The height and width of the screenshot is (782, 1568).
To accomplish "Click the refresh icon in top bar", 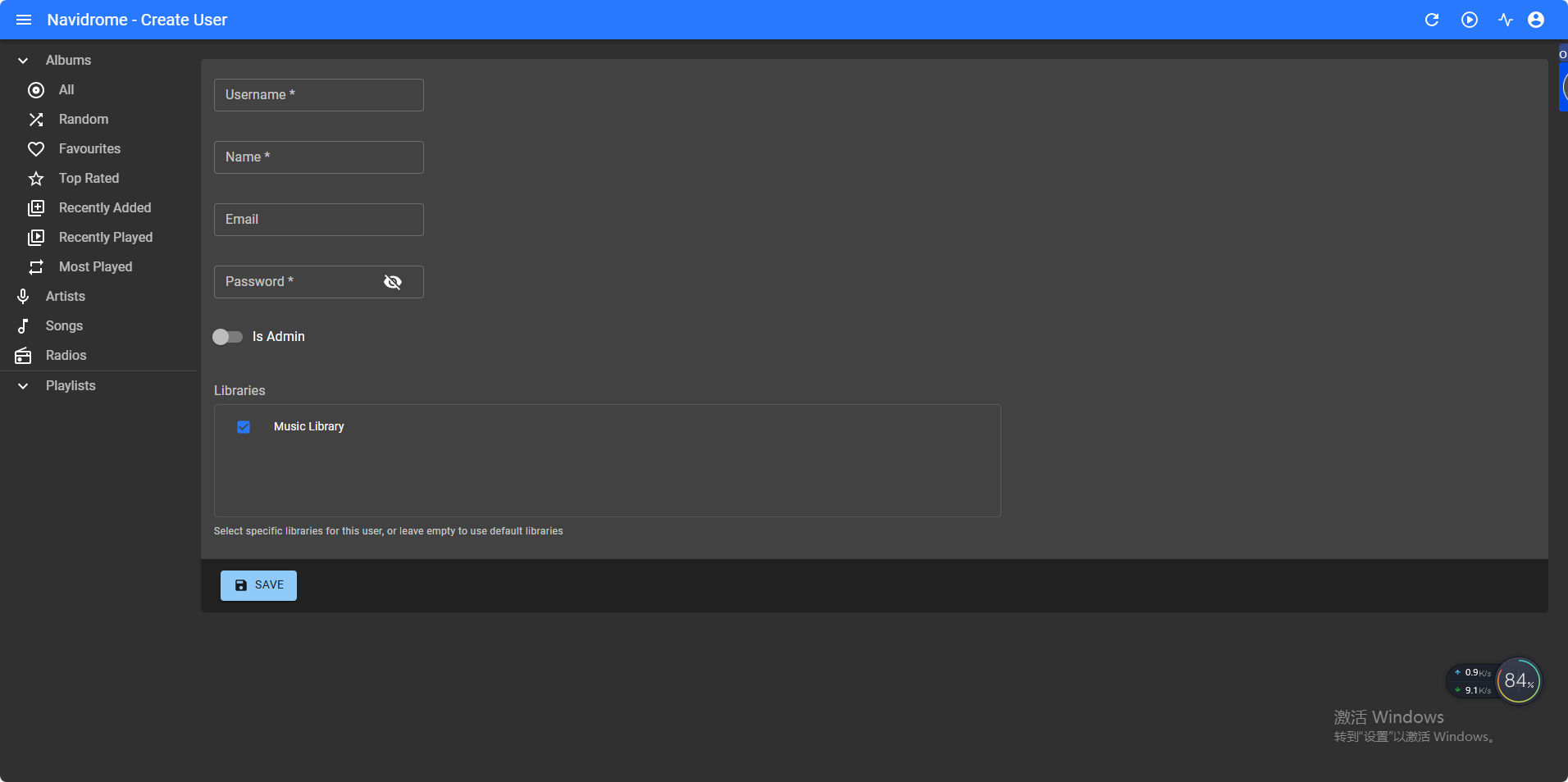I will tap(1432, 20).
